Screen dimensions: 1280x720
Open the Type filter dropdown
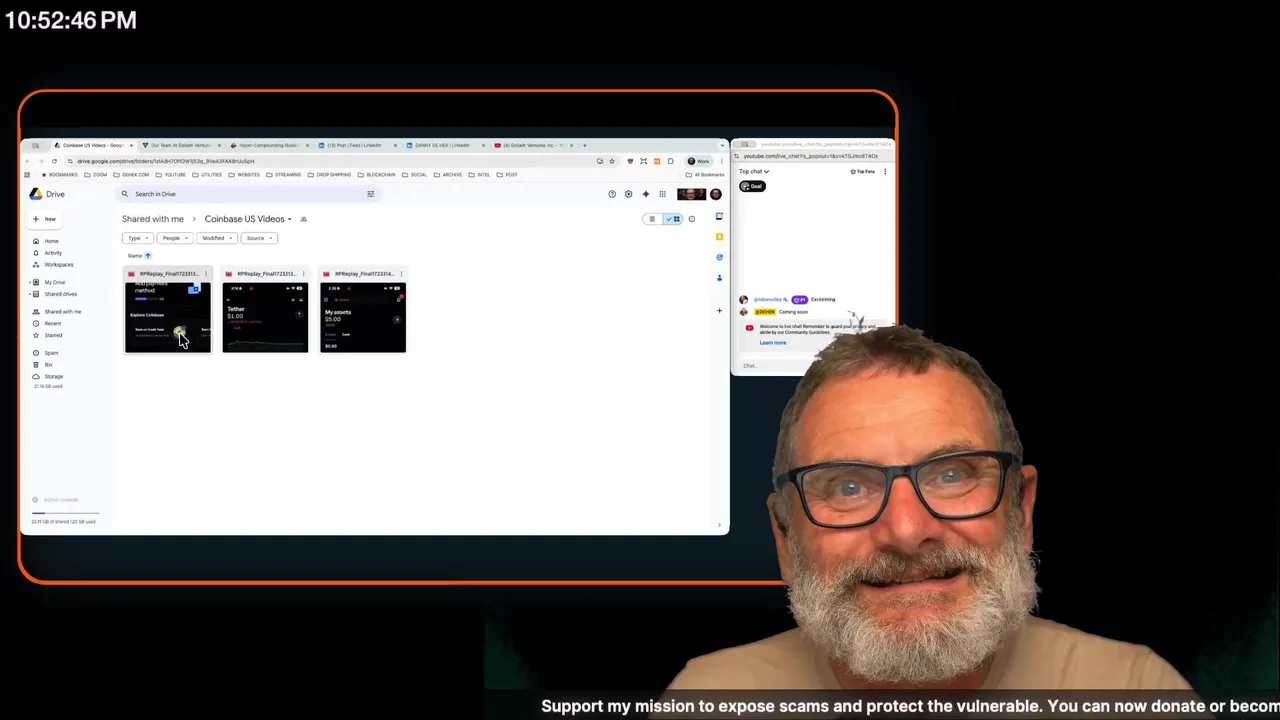[x=137, y=238]
